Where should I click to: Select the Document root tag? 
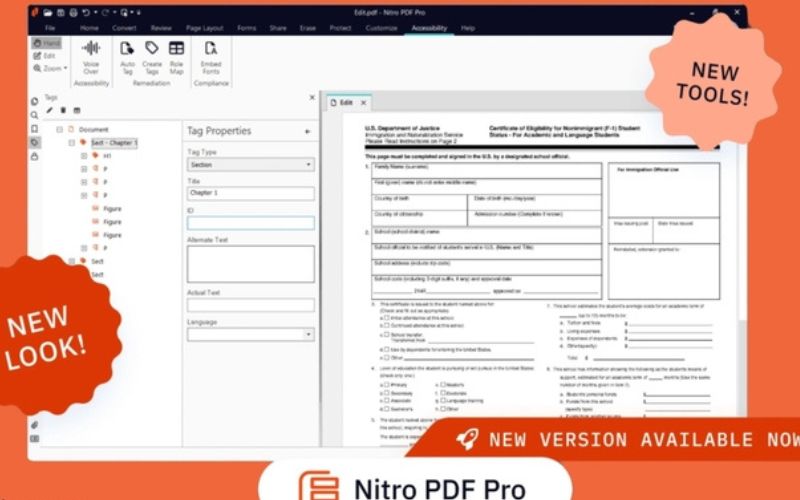tap(93, 130)
